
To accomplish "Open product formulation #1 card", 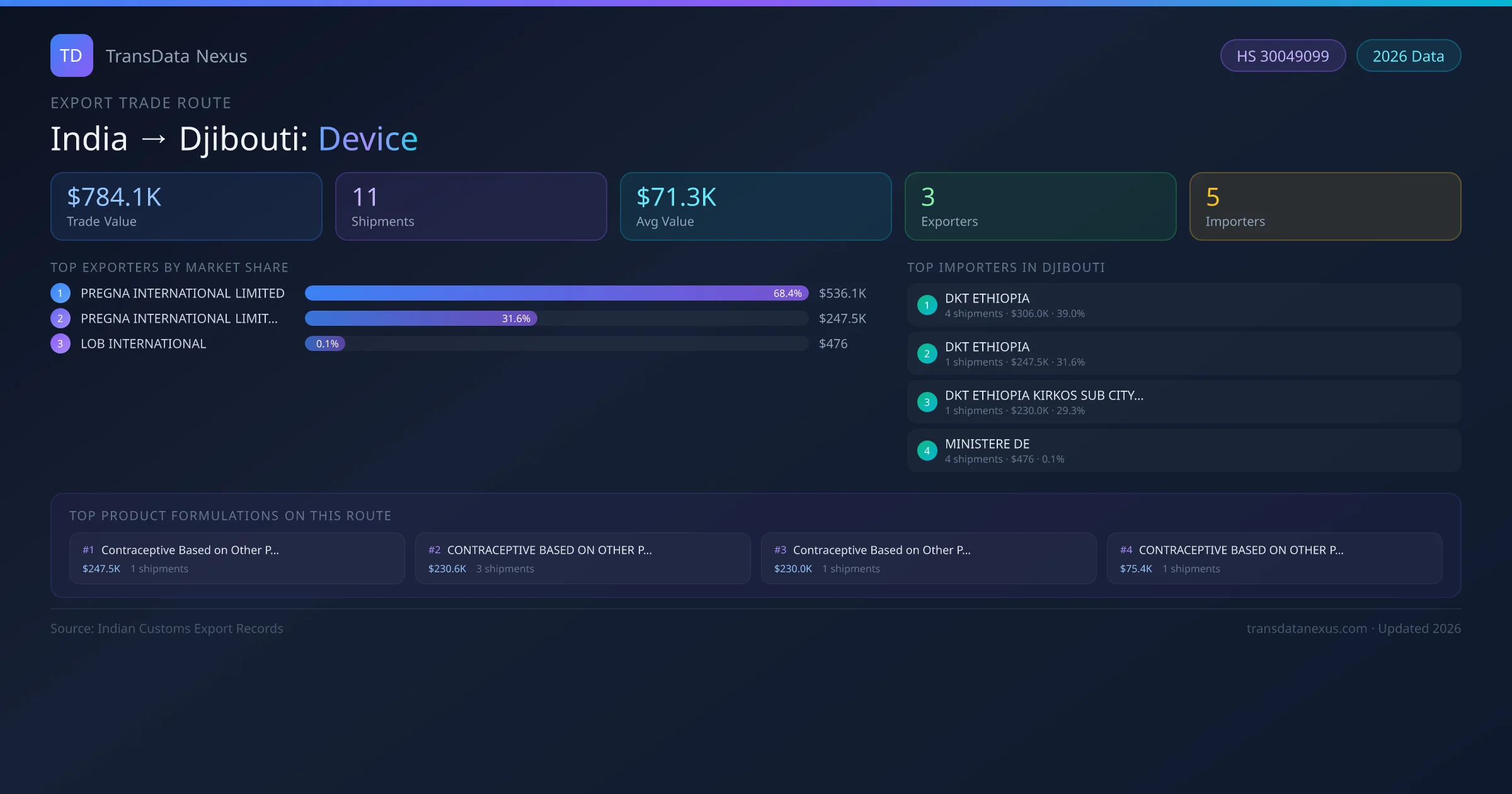I will click(x=237, y=558).
